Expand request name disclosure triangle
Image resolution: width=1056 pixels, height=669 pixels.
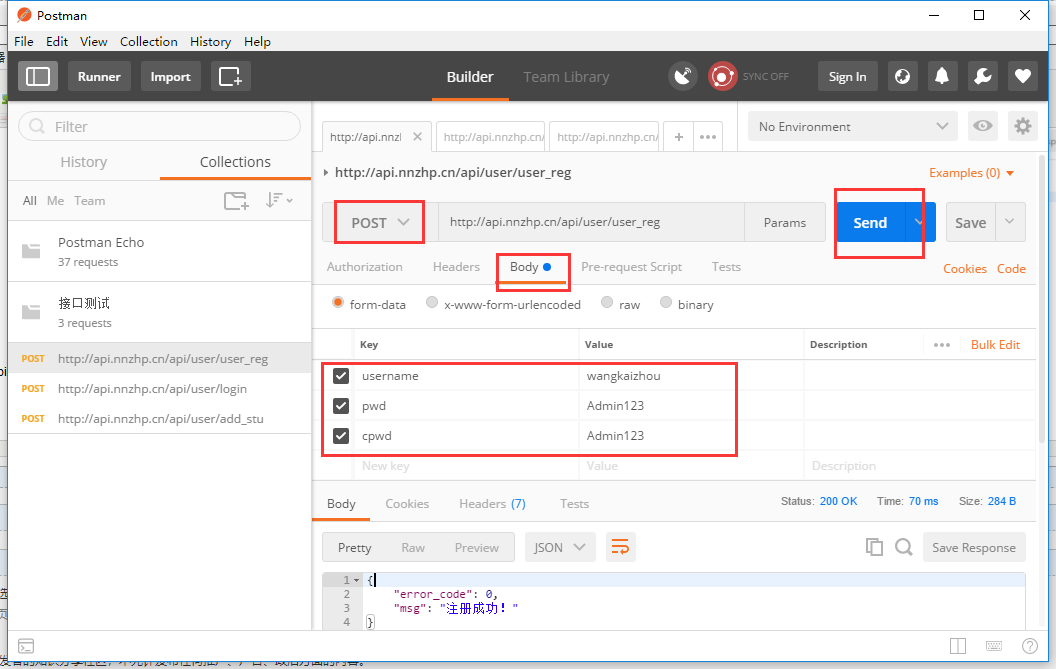click(326, 172)
